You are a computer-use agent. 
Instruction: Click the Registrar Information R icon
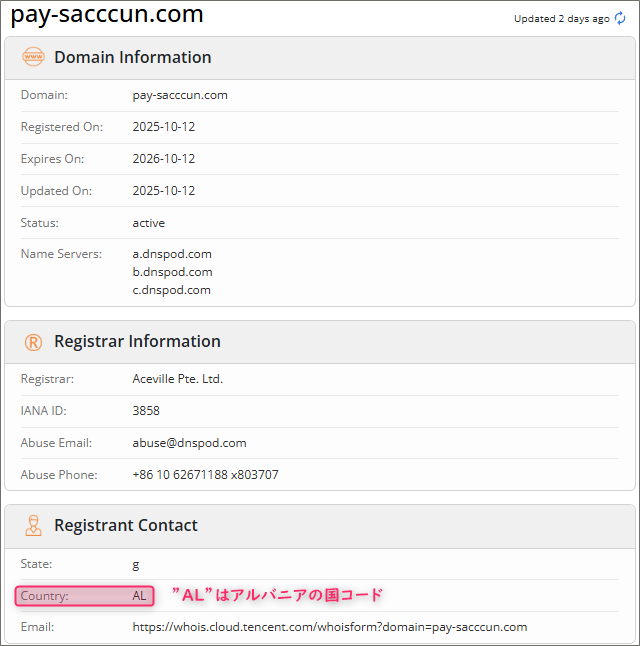[33, 342]
